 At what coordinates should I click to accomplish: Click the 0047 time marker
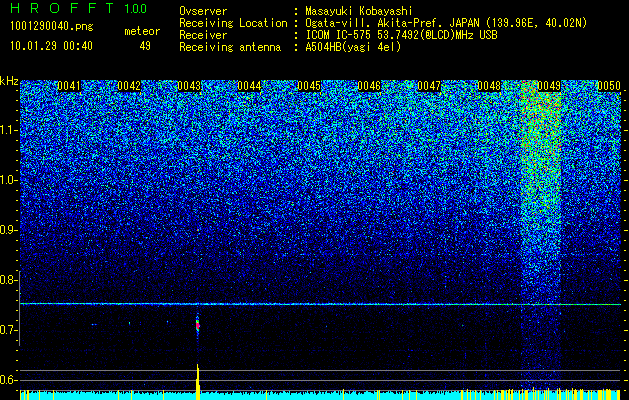tap(429, 86)
